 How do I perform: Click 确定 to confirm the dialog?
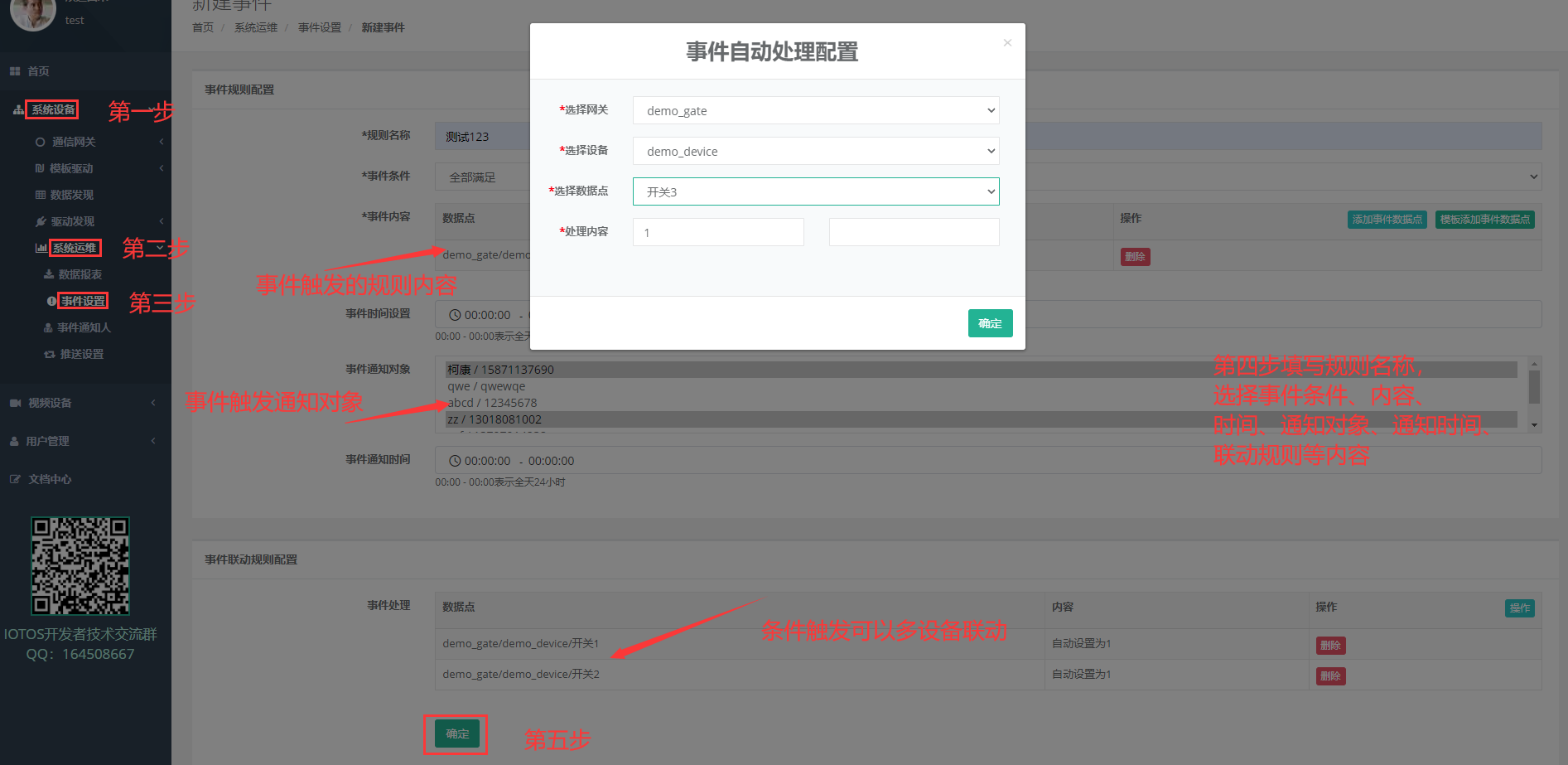(x=990, y=323)
